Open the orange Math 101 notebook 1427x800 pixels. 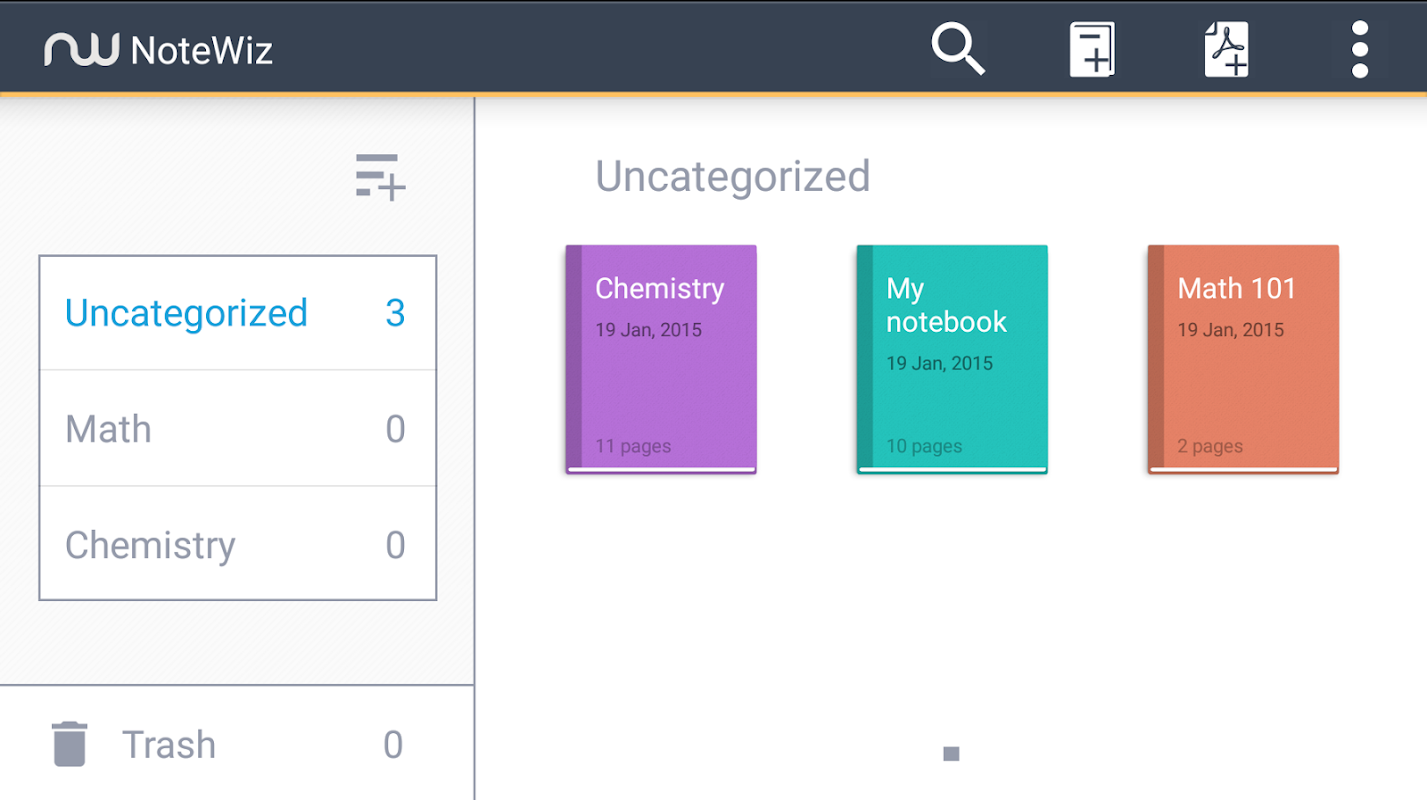pos(1243,359)
